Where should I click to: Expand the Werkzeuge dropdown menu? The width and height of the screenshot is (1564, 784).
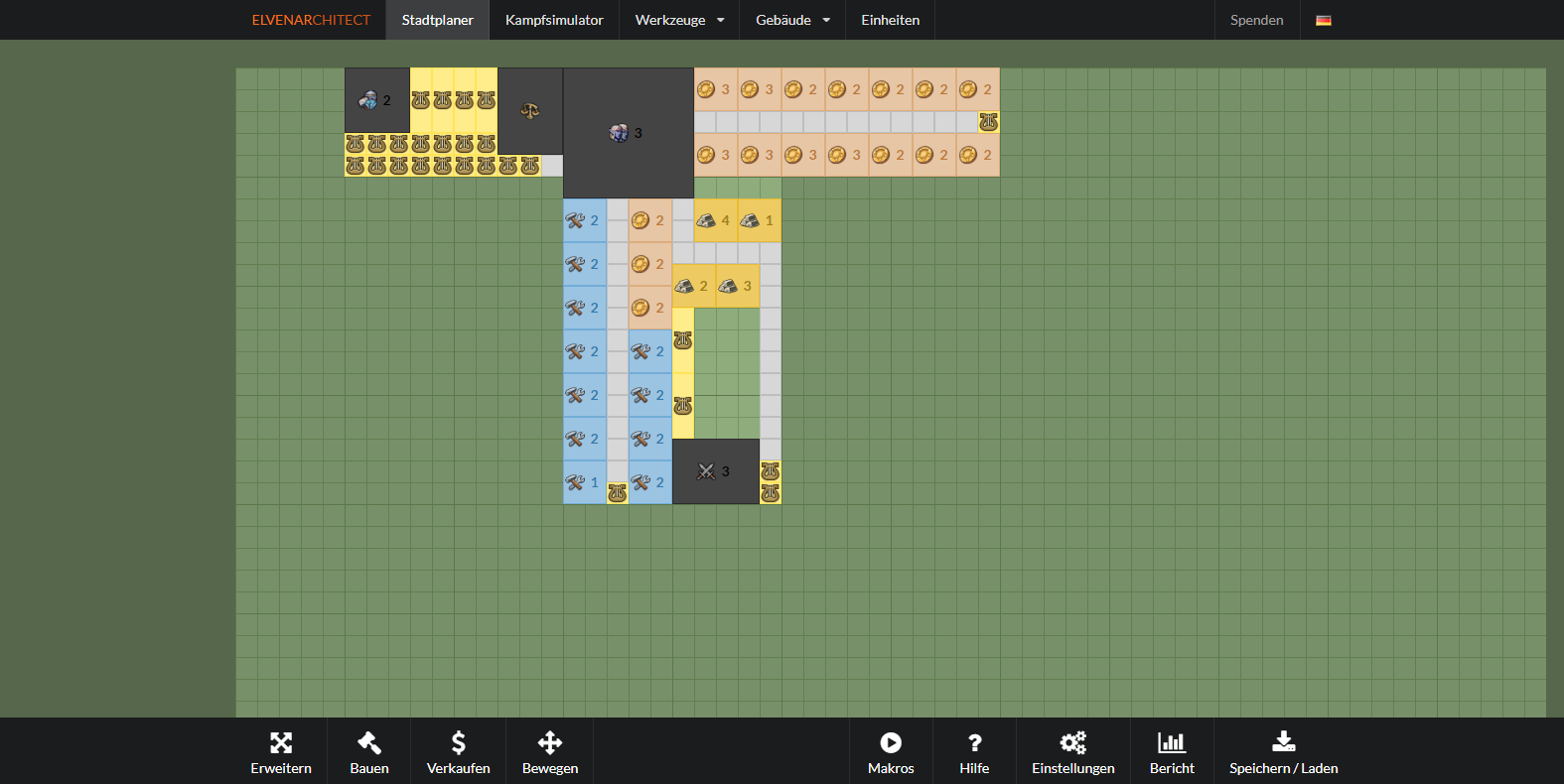coord(679,20)
